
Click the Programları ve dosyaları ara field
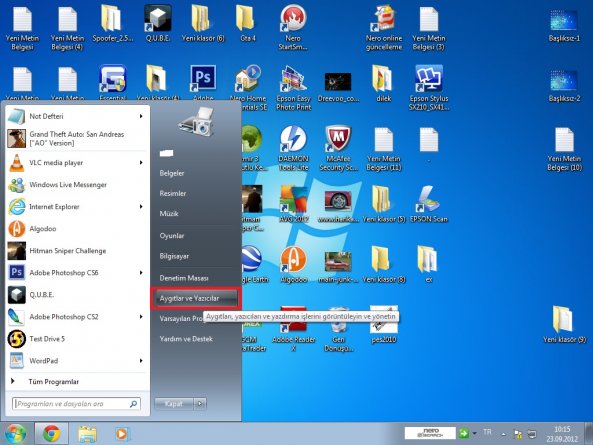76,404
